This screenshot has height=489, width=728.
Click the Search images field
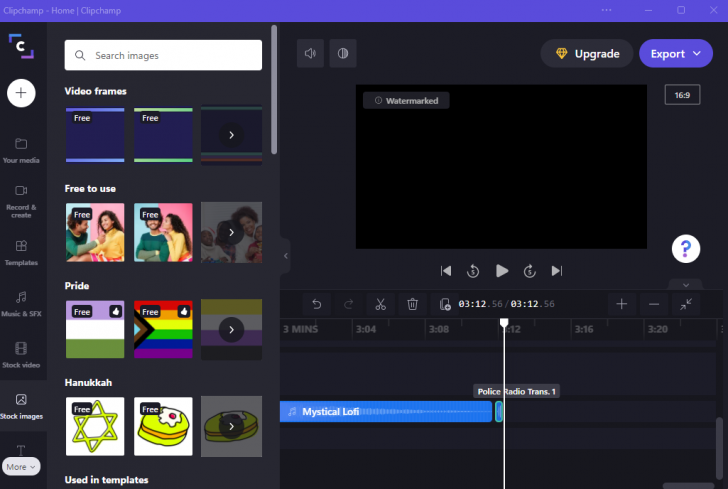(163, 56)
